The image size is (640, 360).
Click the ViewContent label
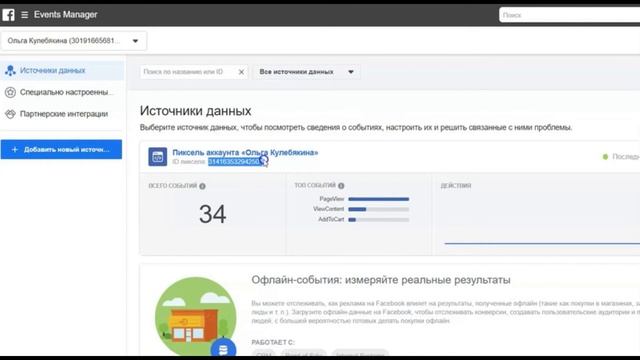point(329,209)
